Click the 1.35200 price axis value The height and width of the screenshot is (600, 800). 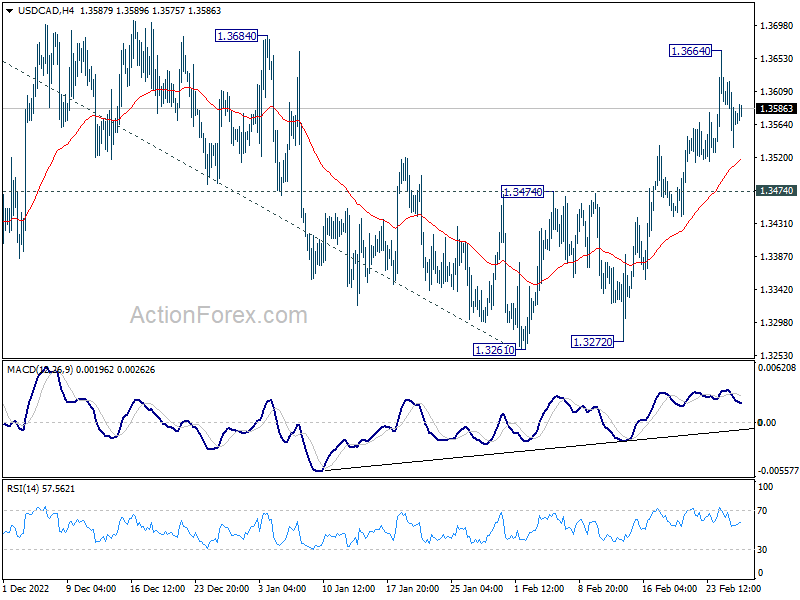777,158
